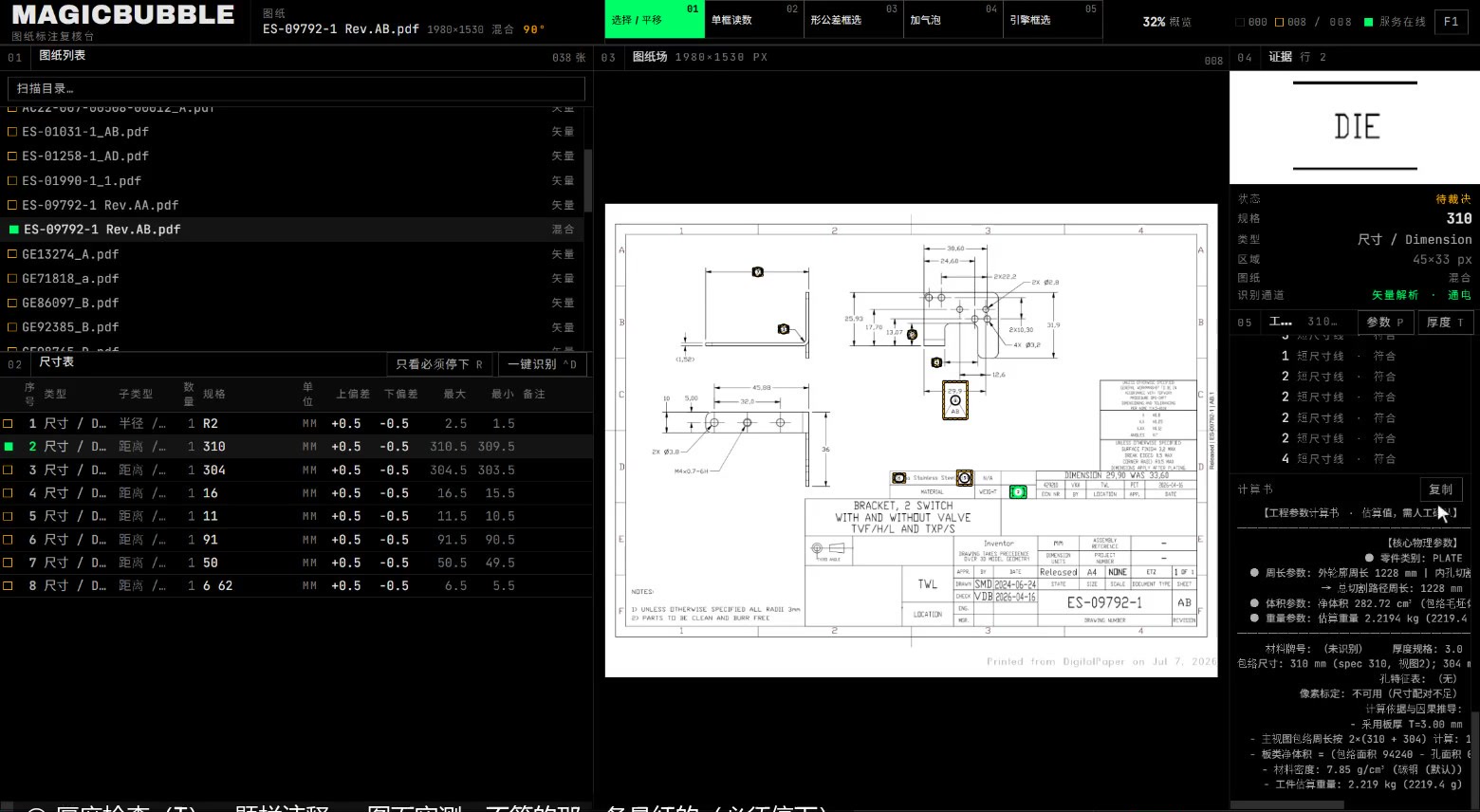The image size is (1480, 812).
Task: Click the 90° rotation value in the header
Action: [534, 29]
